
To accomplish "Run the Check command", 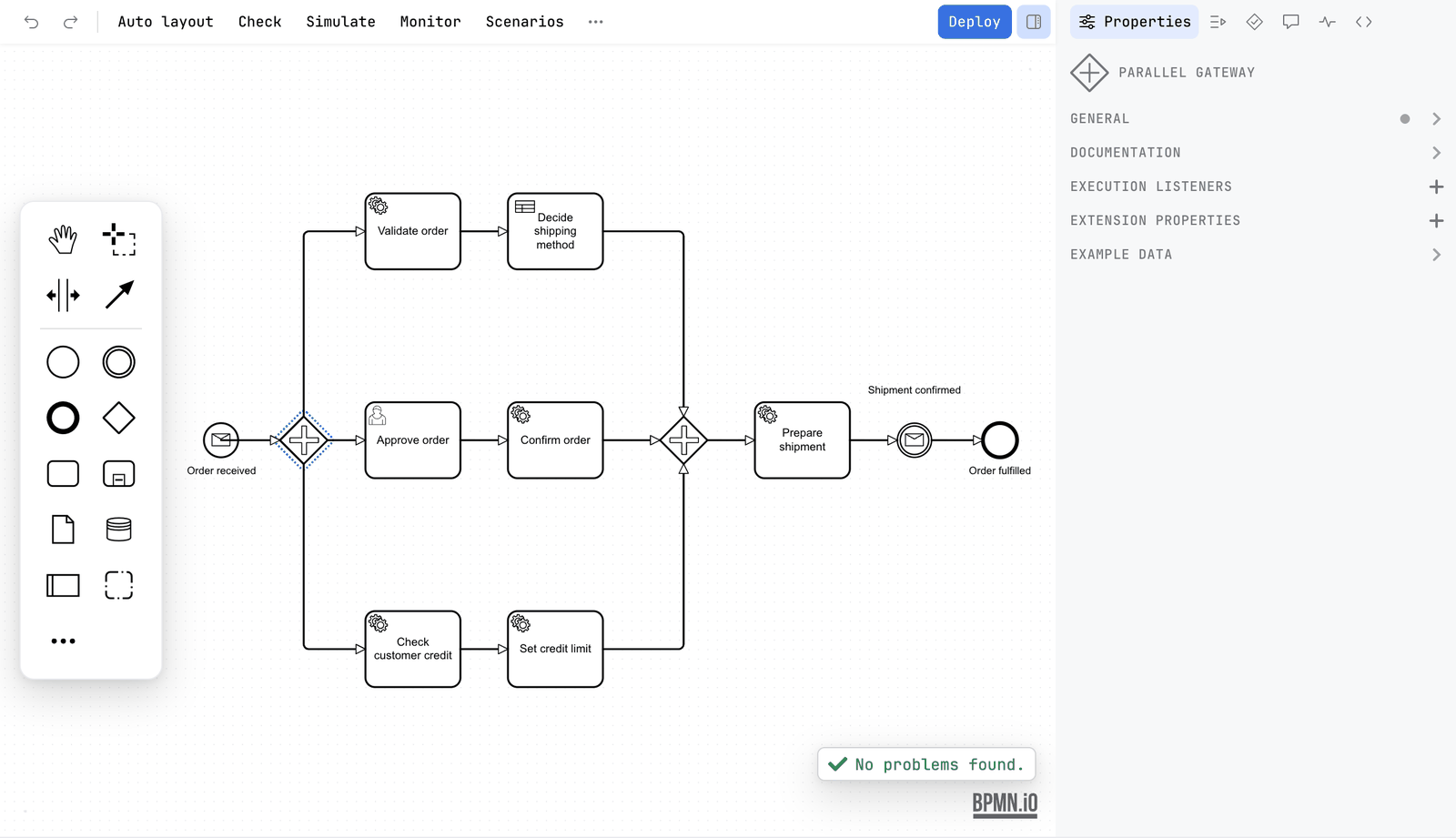I will click(x=260, y=22).
